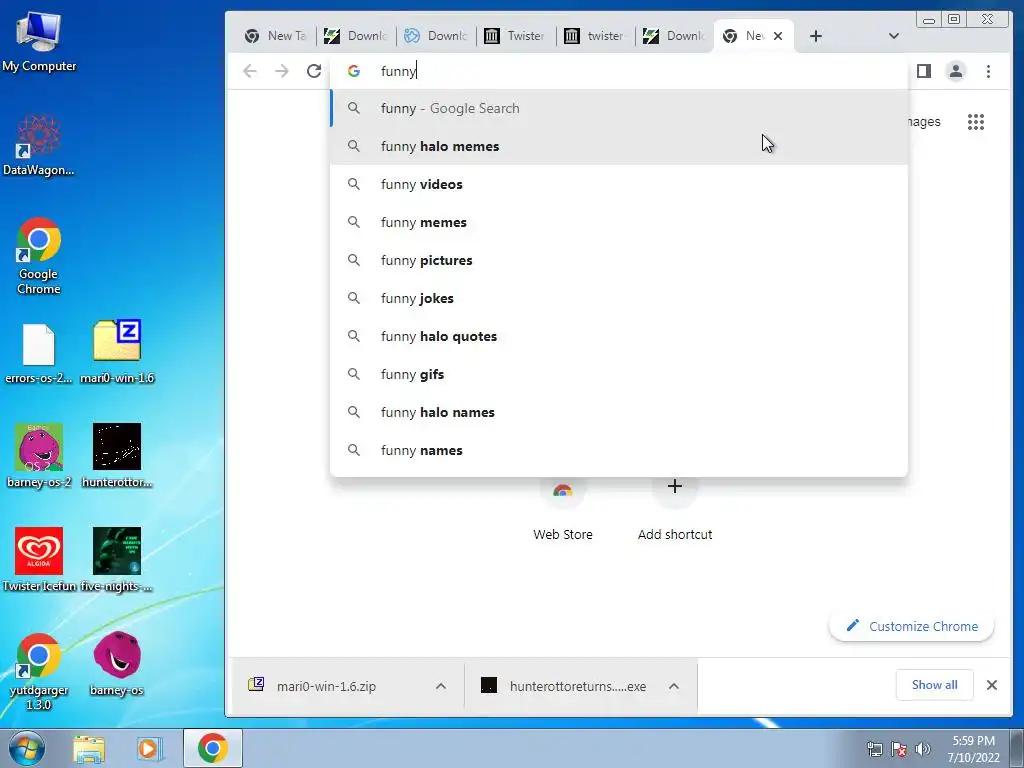This screenshot has height=768, width=1024.
Task: Switch to the Download tab right of lowercase twister
Action: tap(675, 36)
